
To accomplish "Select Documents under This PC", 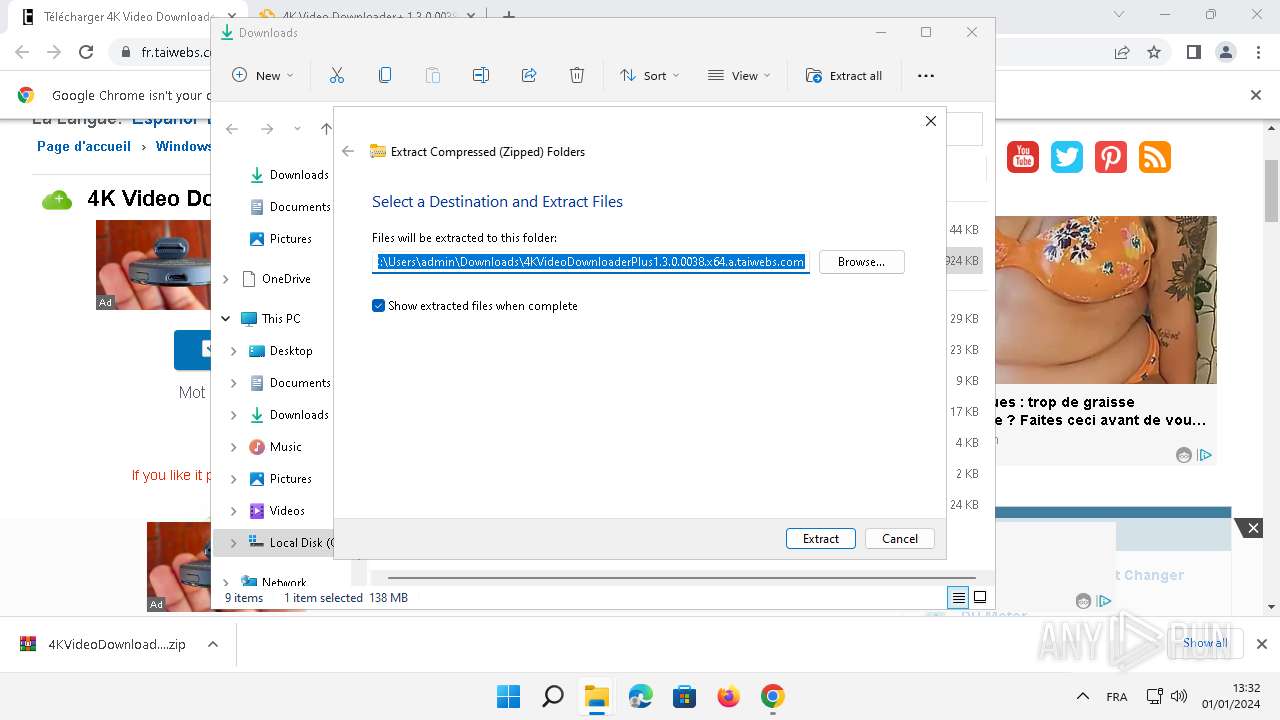I will 290,383.
